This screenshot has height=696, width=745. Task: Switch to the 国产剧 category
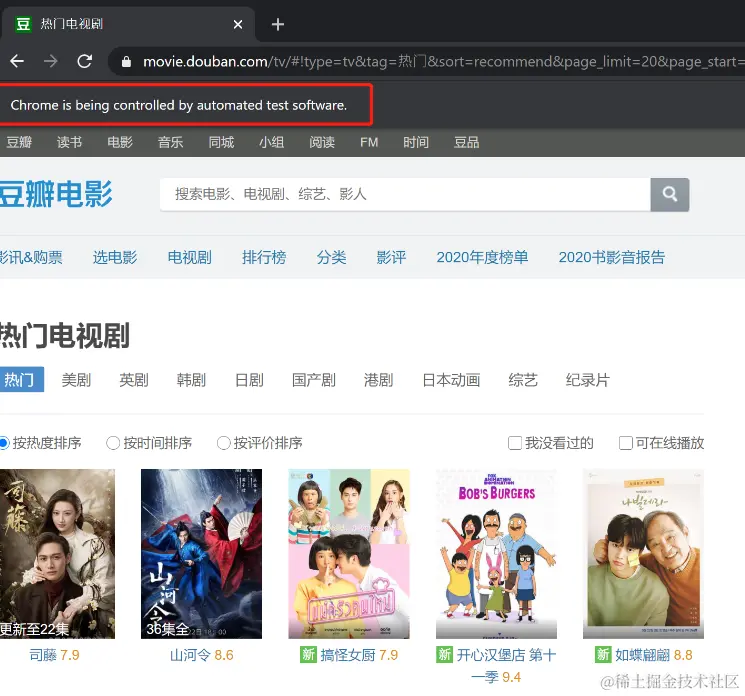click(x=314, y=380)
